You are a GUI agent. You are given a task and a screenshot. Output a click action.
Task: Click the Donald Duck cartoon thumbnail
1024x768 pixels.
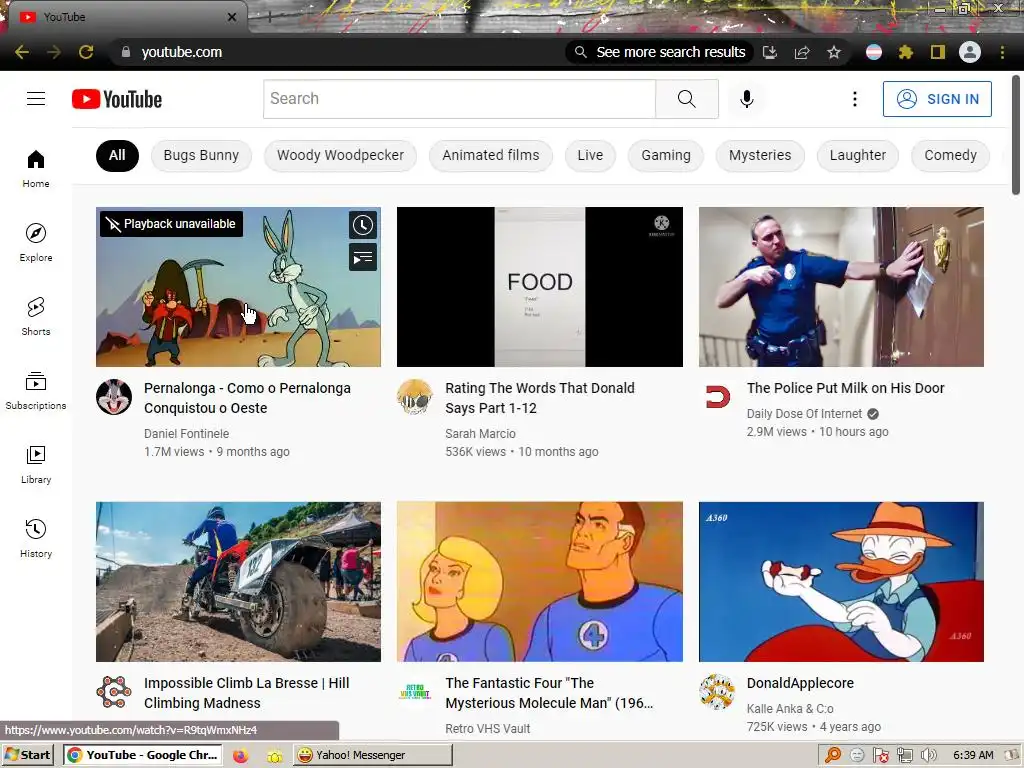pyautogui.click(x=841, y=582)
